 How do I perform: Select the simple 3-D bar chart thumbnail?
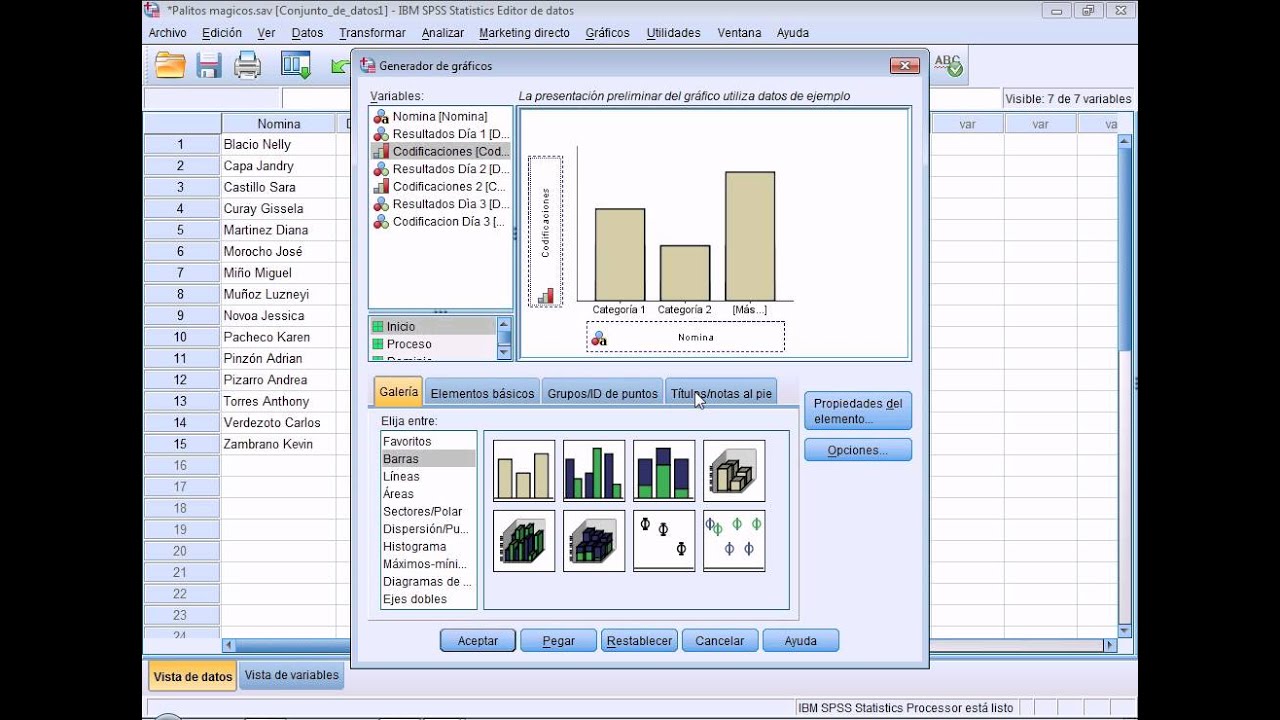[734, 471]
